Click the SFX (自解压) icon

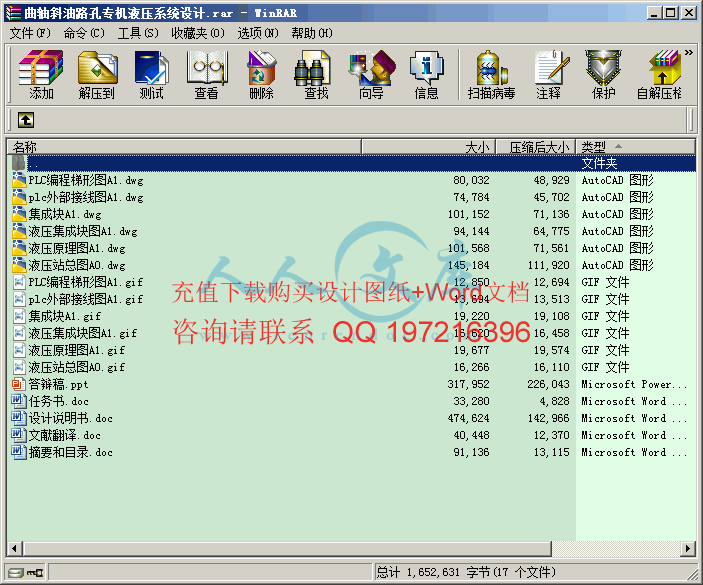pyautogui.click(x=660, y=74)
